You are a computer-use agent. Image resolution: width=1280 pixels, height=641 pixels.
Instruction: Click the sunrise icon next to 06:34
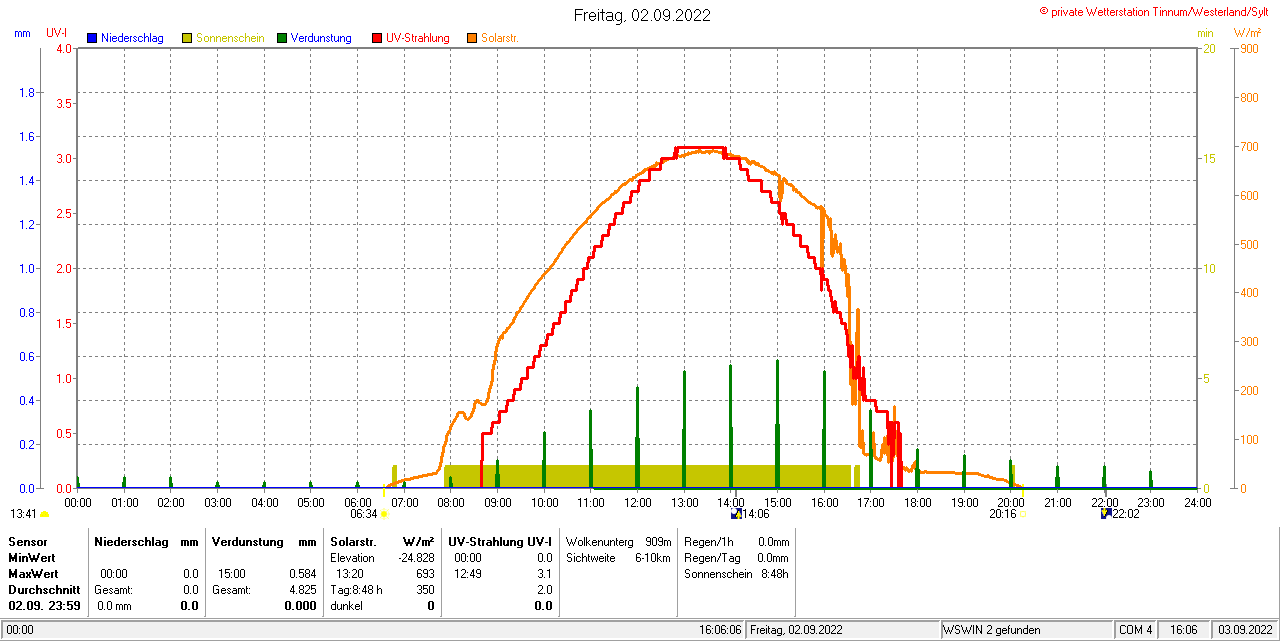(x=384, y=514)
